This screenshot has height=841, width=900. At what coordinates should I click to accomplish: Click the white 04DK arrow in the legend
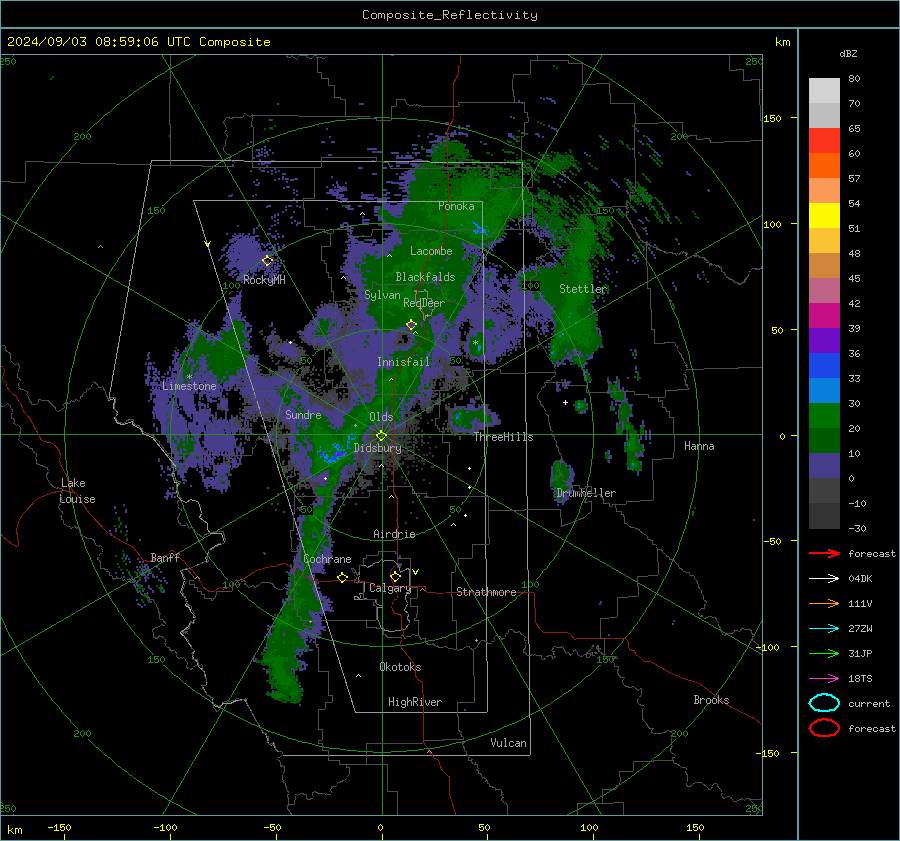(x=824, y=579)
